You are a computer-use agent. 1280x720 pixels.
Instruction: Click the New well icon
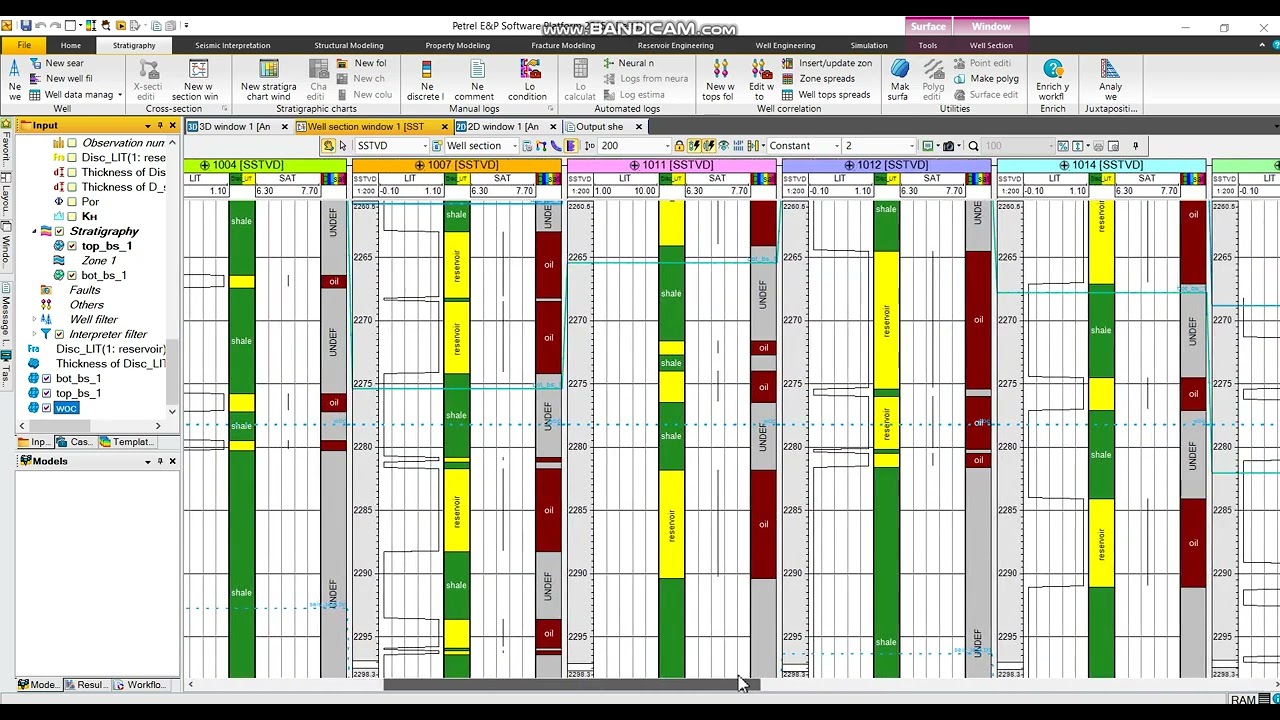(x=15, y=67)
